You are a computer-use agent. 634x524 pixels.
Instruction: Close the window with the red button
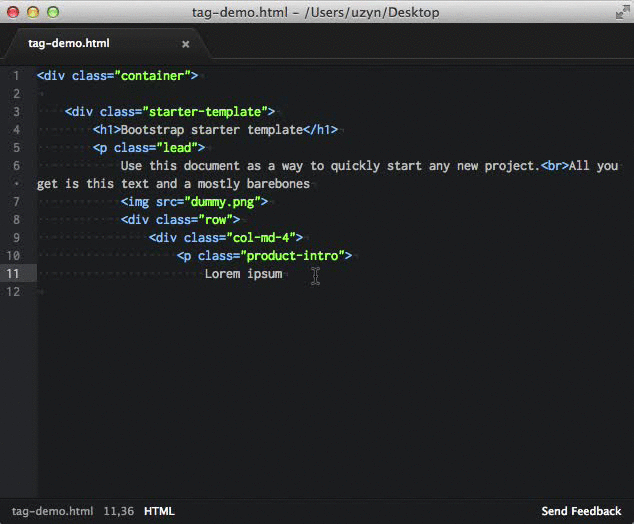[x=13, y=12]
